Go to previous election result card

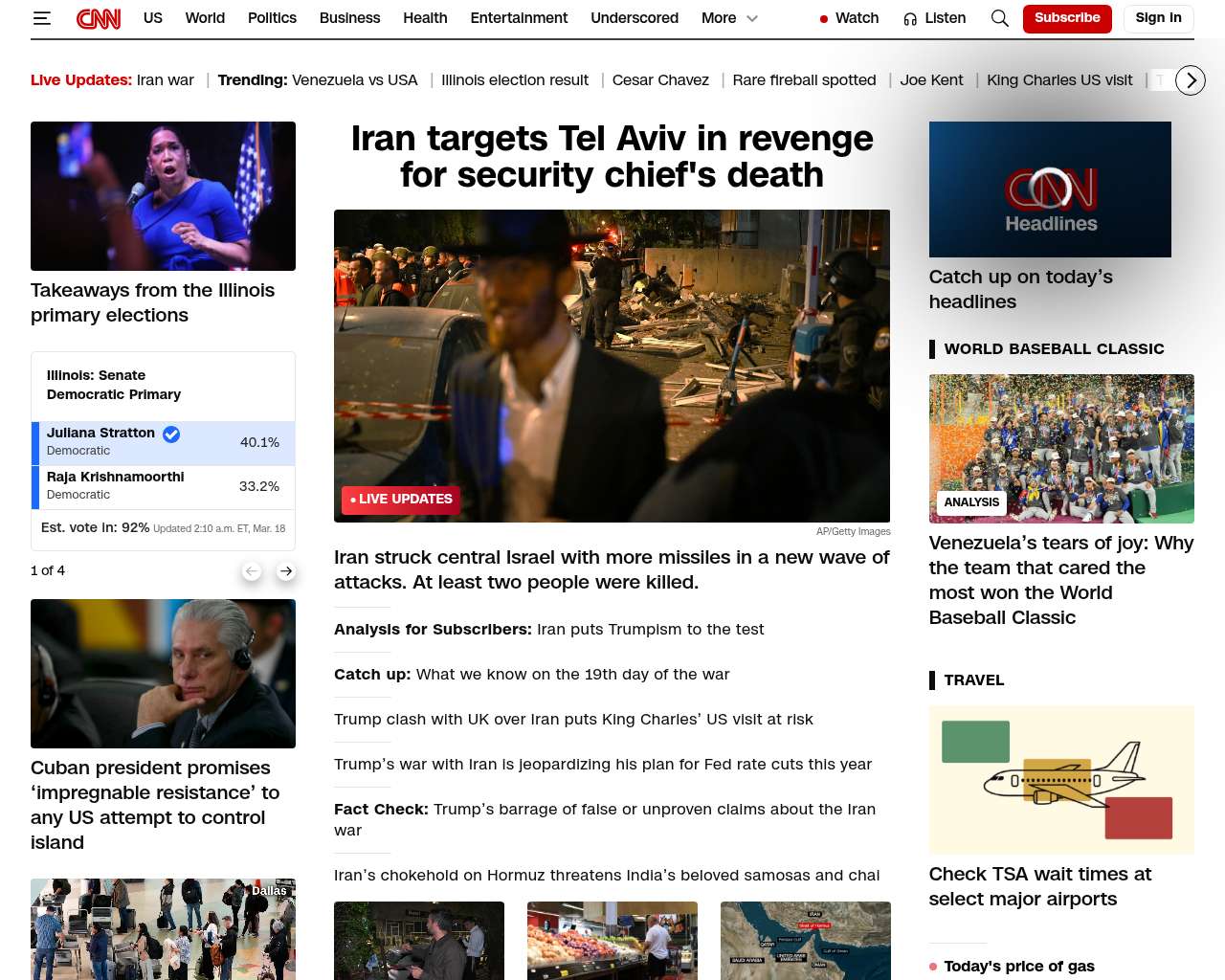click(252, 571)
